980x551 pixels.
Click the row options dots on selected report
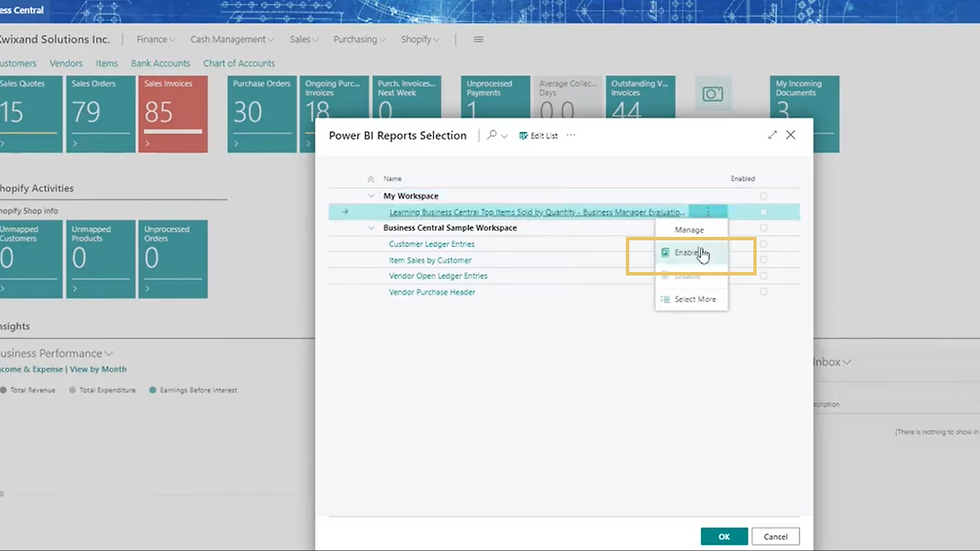coord(708,212)
